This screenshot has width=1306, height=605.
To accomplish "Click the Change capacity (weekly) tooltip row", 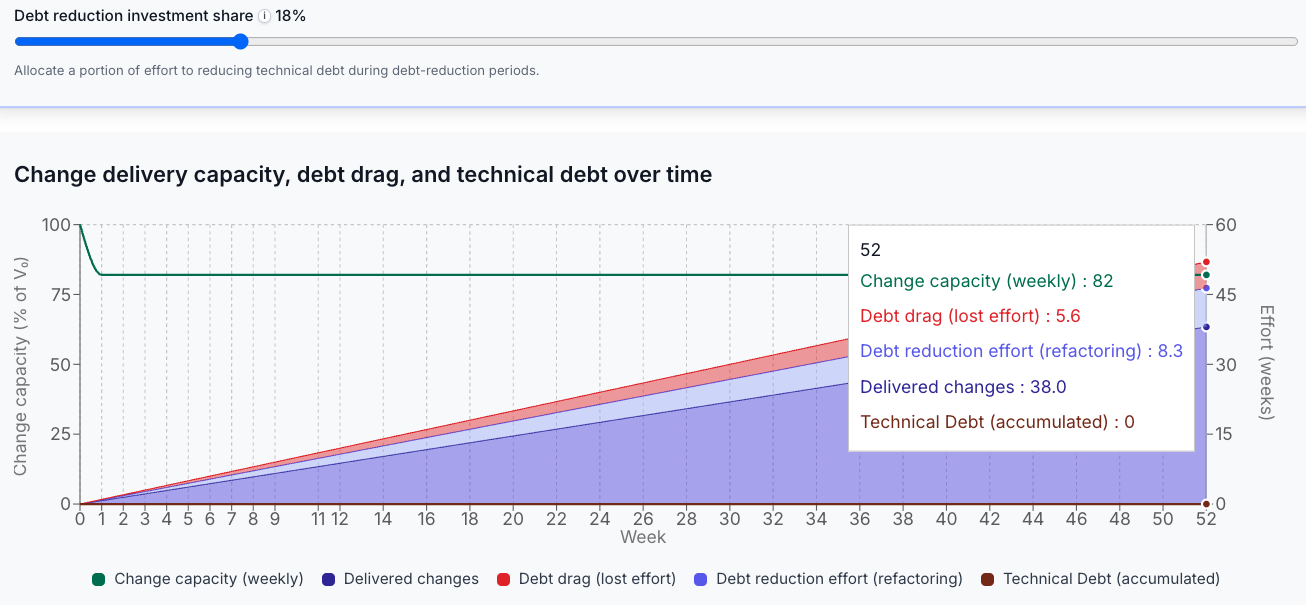I will tap(985, 281).
